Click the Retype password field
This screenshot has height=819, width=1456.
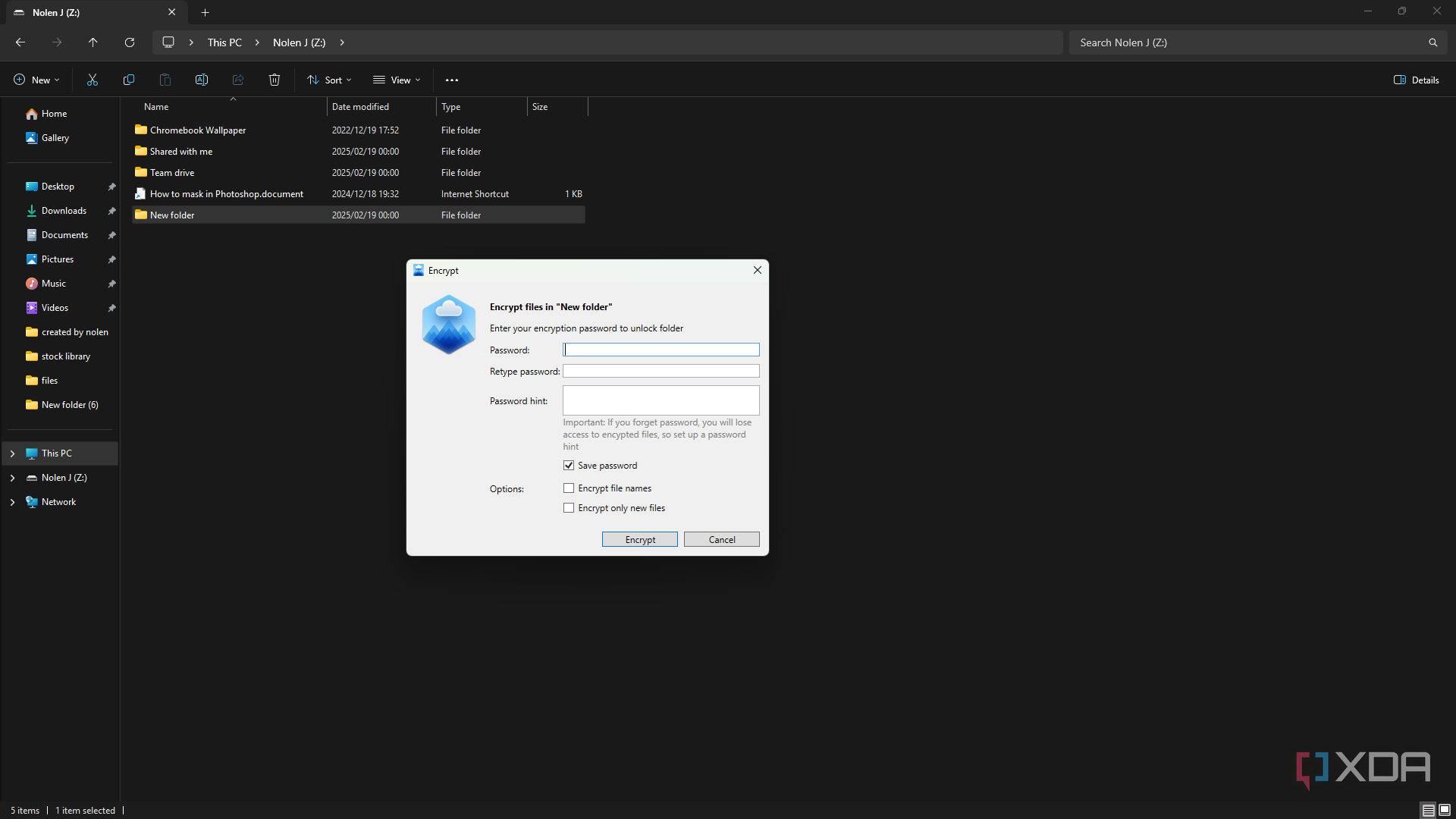coord(661,371)
